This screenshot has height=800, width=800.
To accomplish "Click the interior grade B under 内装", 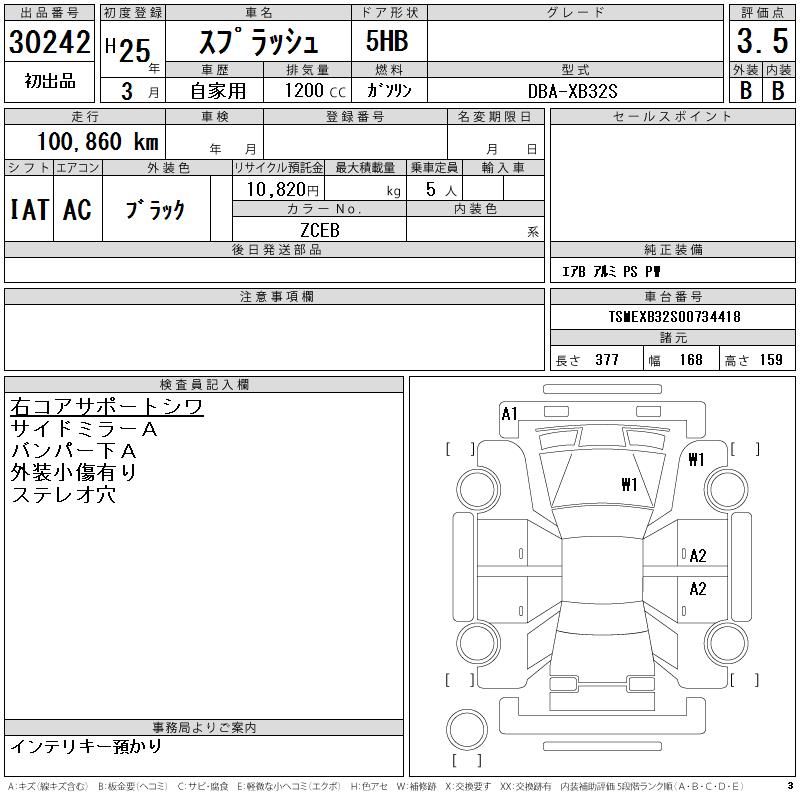I will tap(778, 90).
